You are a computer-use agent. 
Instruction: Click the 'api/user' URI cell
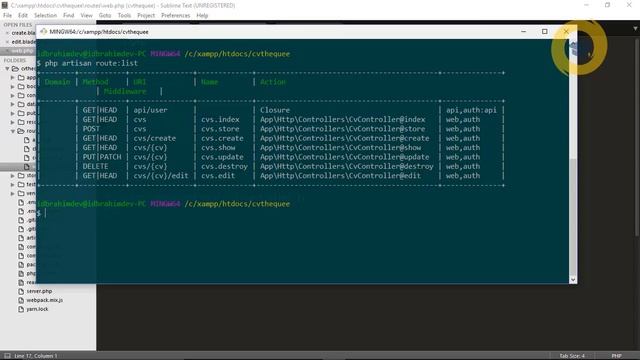150,110
